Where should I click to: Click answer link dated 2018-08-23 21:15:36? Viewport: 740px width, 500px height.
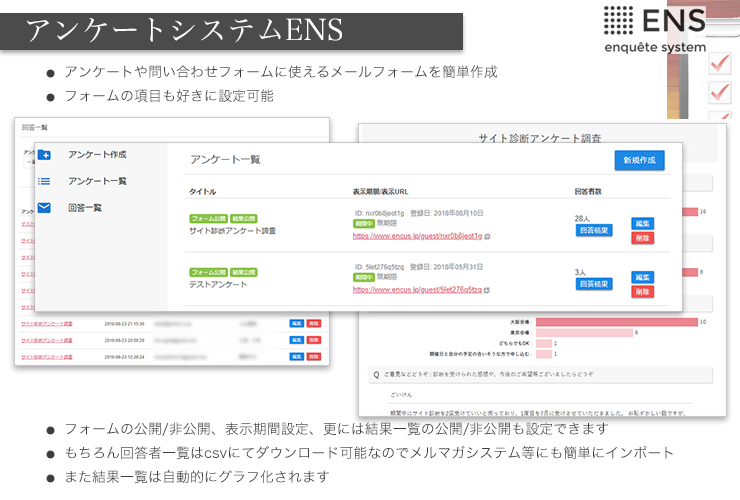[x=47, y=324]
